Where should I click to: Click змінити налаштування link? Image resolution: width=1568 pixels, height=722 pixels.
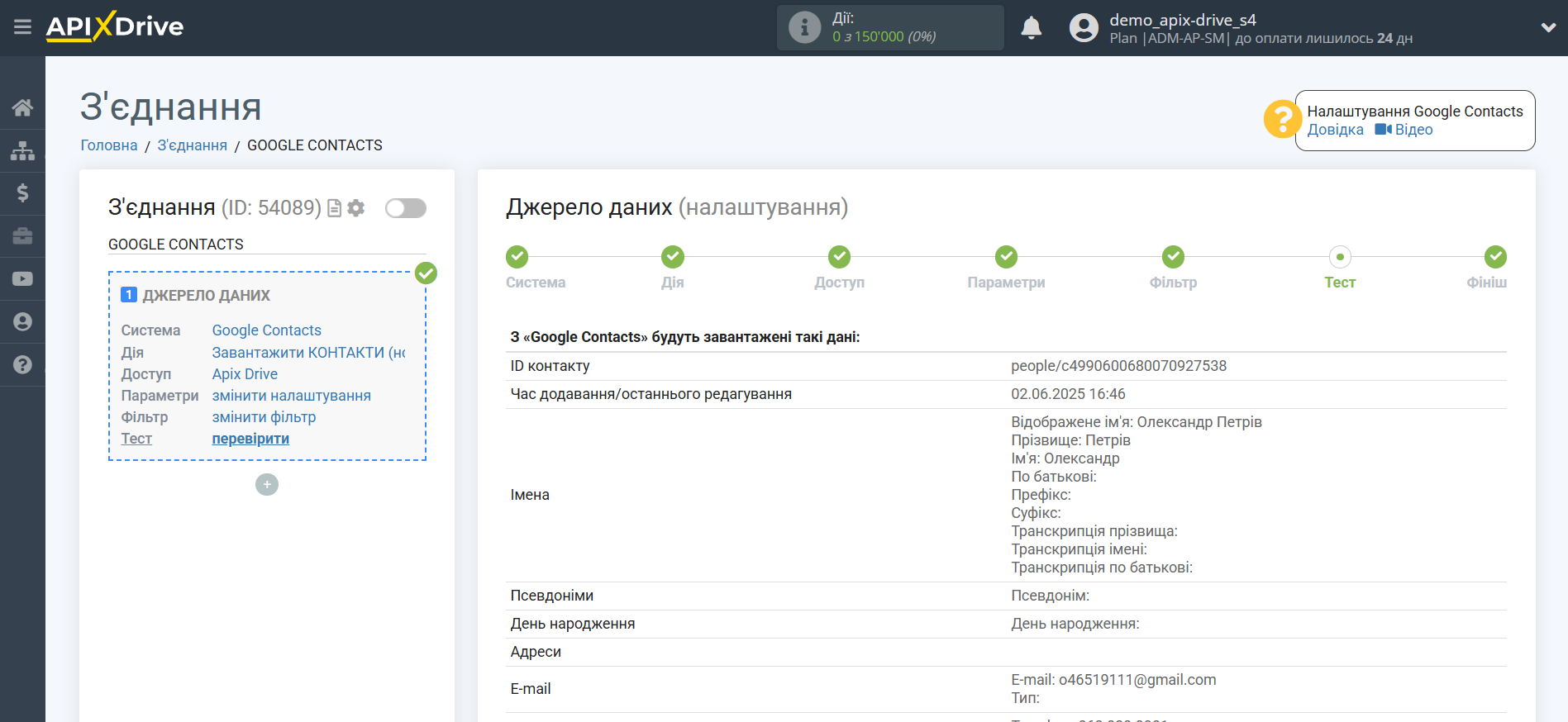pyautogui.click(x=291, y=396)
